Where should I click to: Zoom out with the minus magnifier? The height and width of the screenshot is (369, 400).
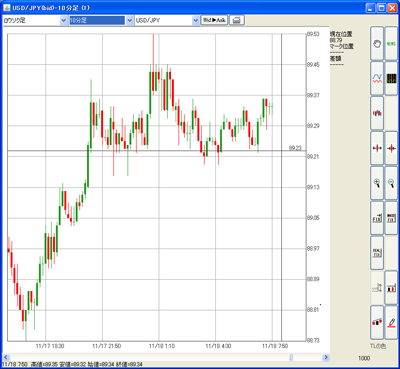tap(391, 183)
